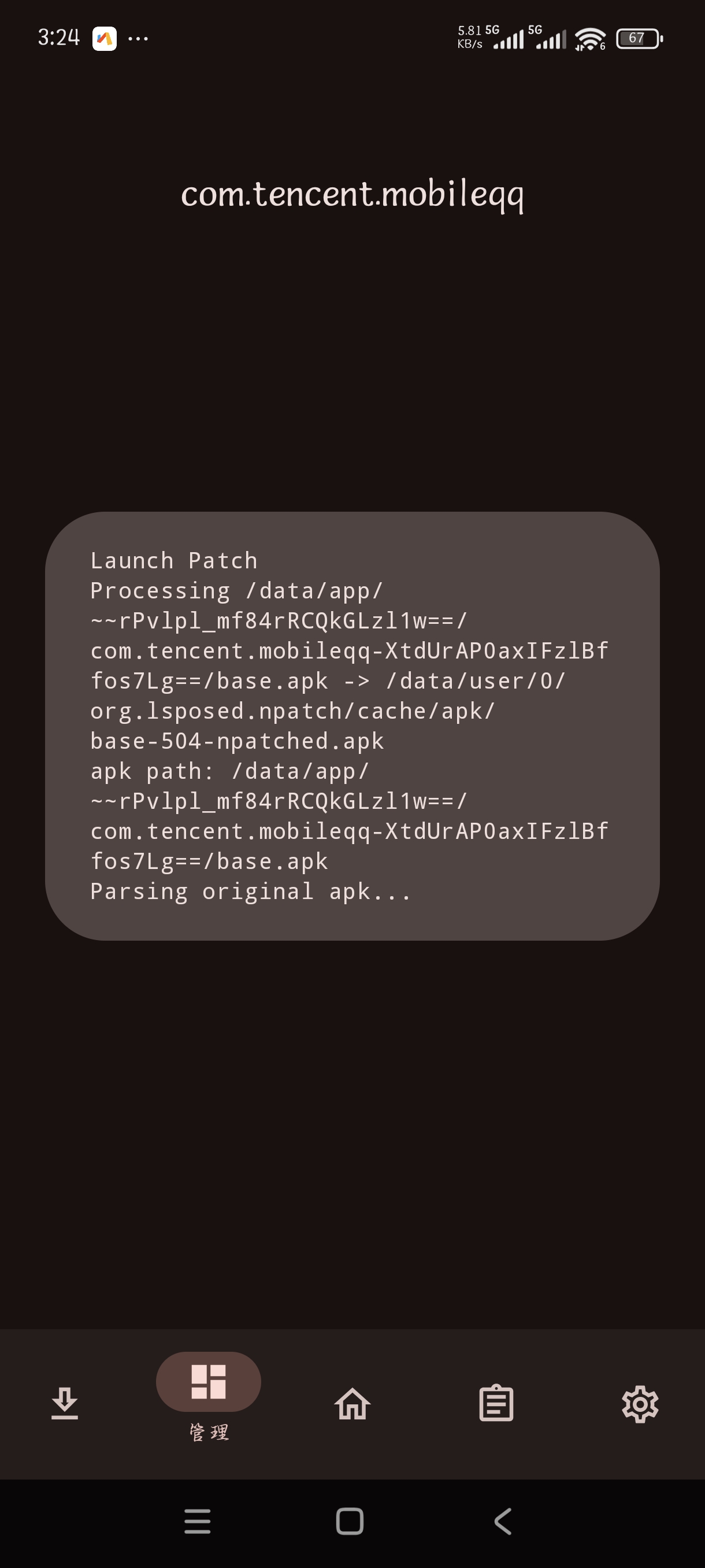
Task: Tap the Android recent apps button
Action: (x=198, y=1521)
